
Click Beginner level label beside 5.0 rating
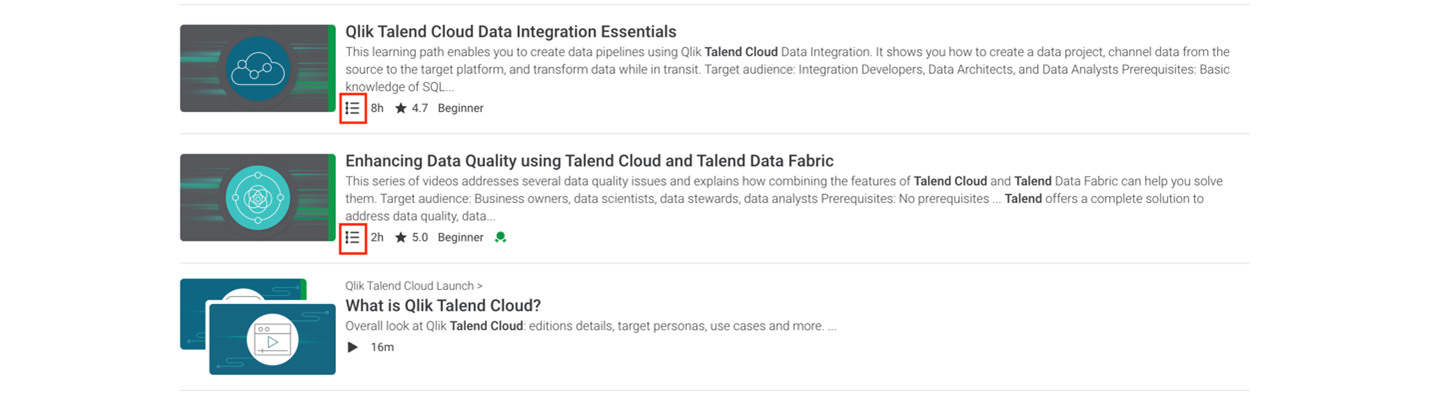point(460,237)
